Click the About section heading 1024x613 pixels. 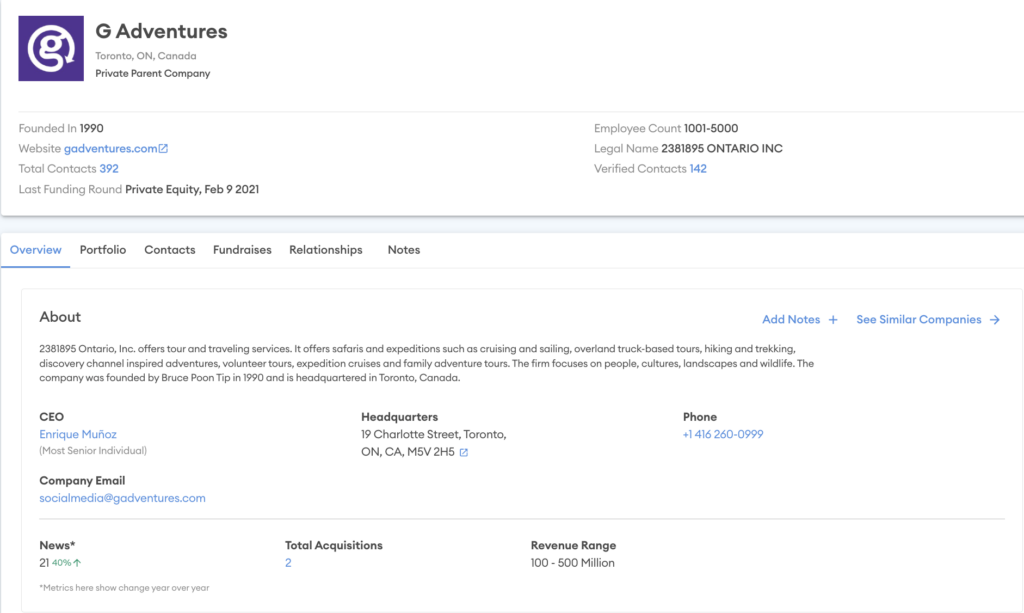60,317
